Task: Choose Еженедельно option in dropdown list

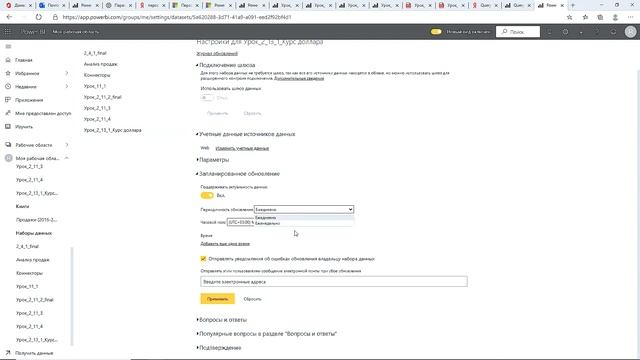Action: click(x=304, y=223)
